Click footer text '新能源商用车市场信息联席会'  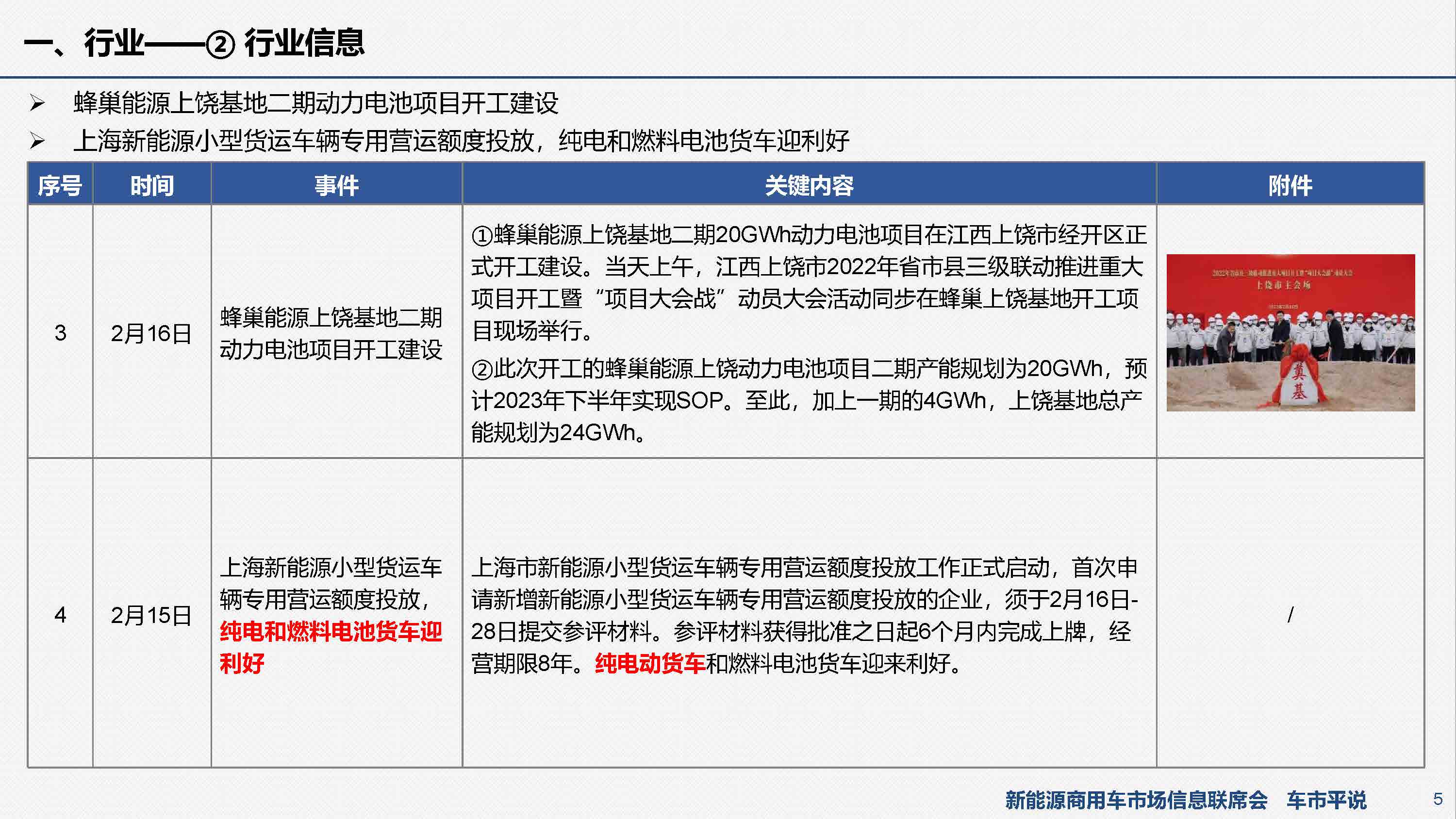click(x=1136, y=800)
